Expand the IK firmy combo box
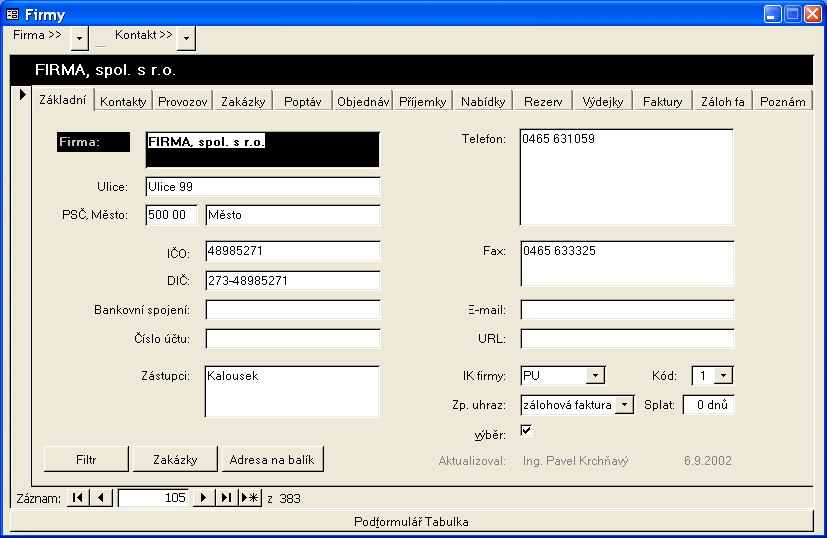The image size is (827, 538). 595,376
